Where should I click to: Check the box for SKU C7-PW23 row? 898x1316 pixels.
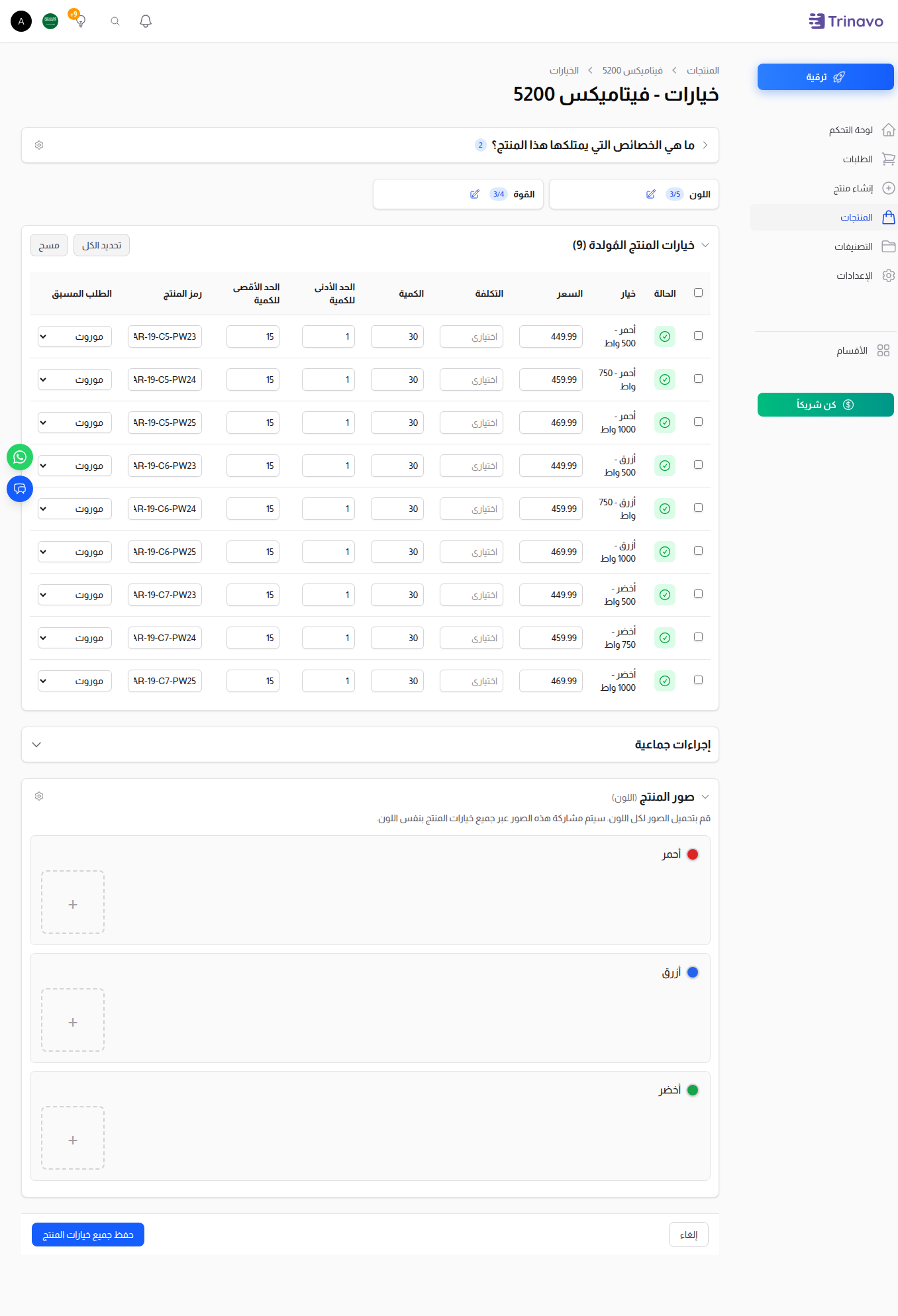[x=698, y=594]
